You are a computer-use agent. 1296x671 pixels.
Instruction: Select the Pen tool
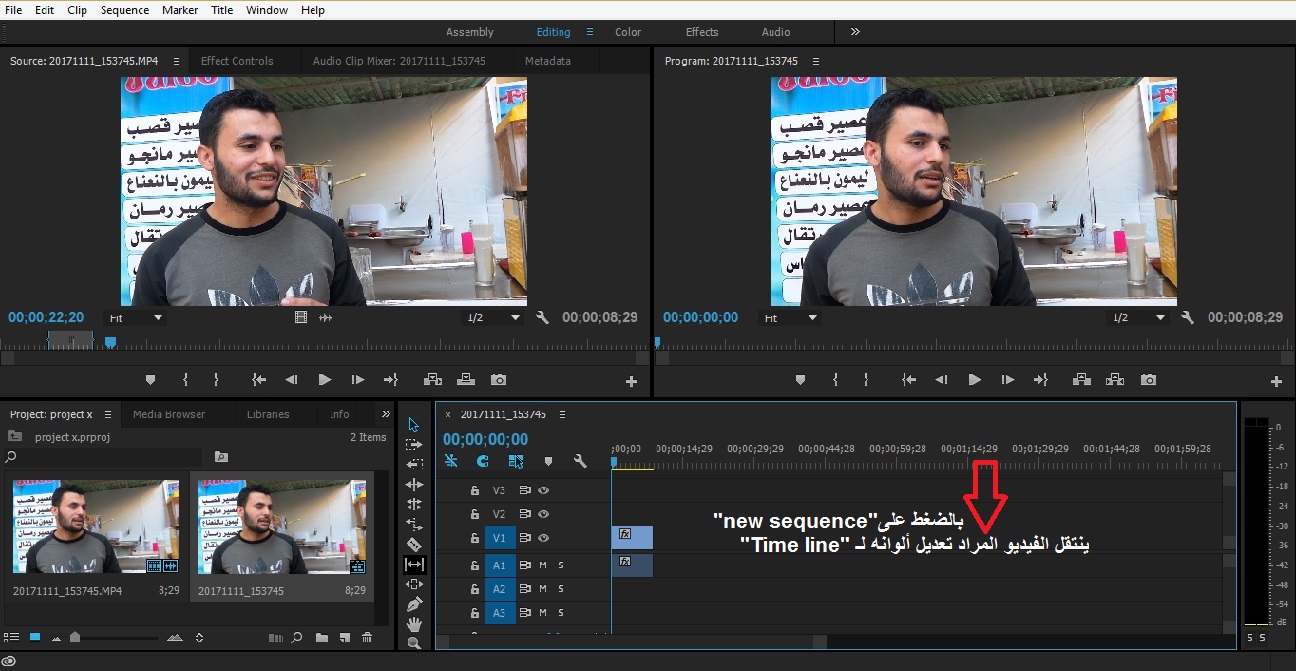(414, 604)
